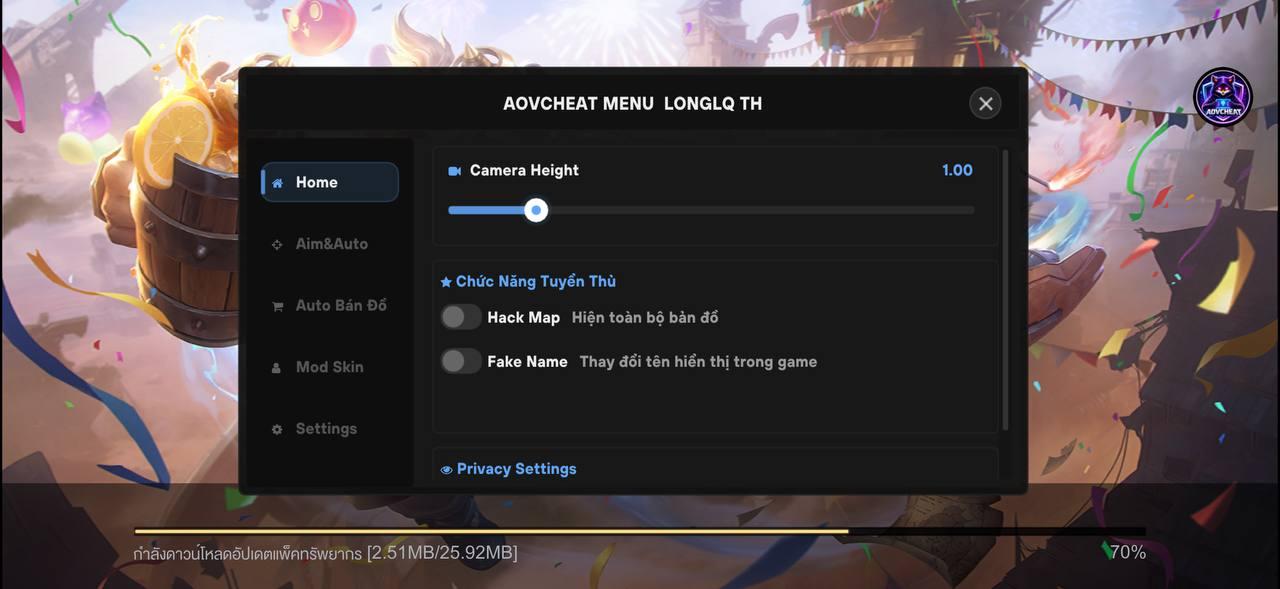Click the crosshair icon for Aim&Auto
Viewport: 1280px width, 589px height.
click(x=277, y=244)
